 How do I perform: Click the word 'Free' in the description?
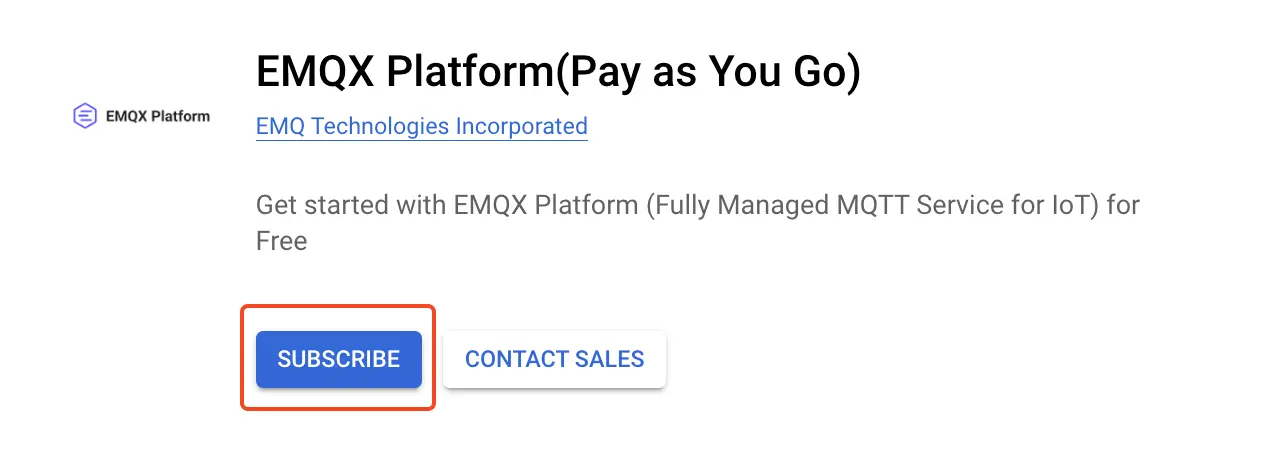tap(281, 241)
